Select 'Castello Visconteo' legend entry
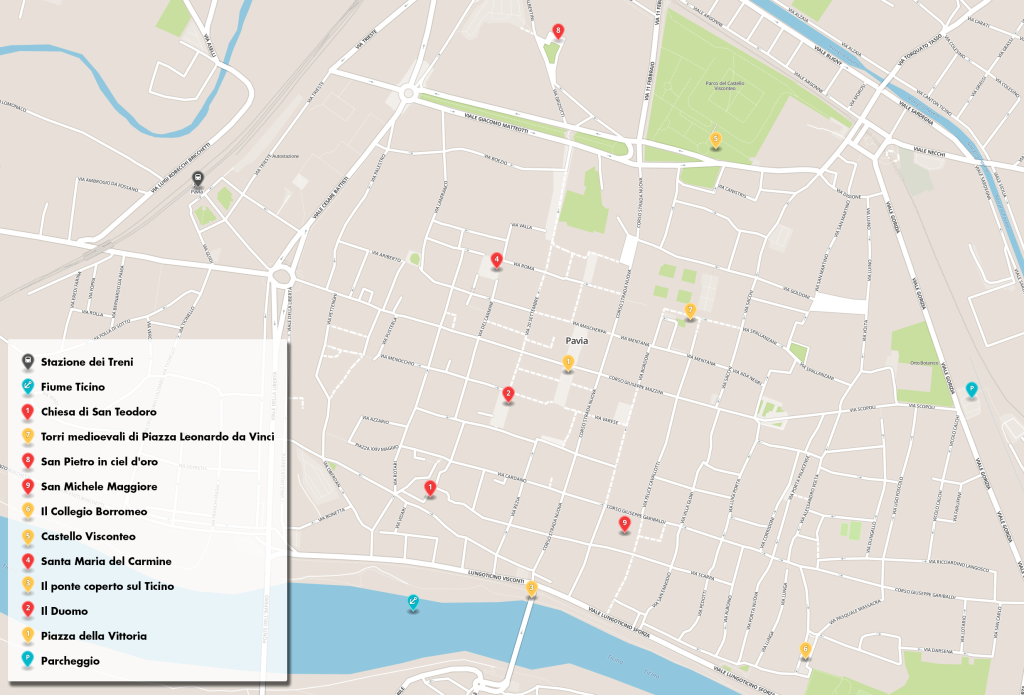Screen dimensions: 1024x695 (x=88, y=536)
